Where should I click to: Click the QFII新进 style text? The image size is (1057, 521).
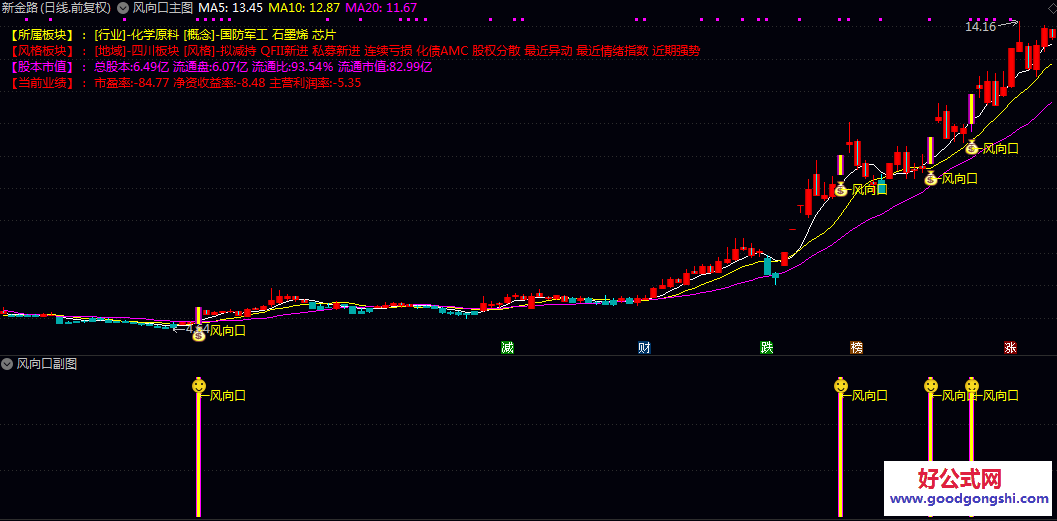[x=284, y=51]
